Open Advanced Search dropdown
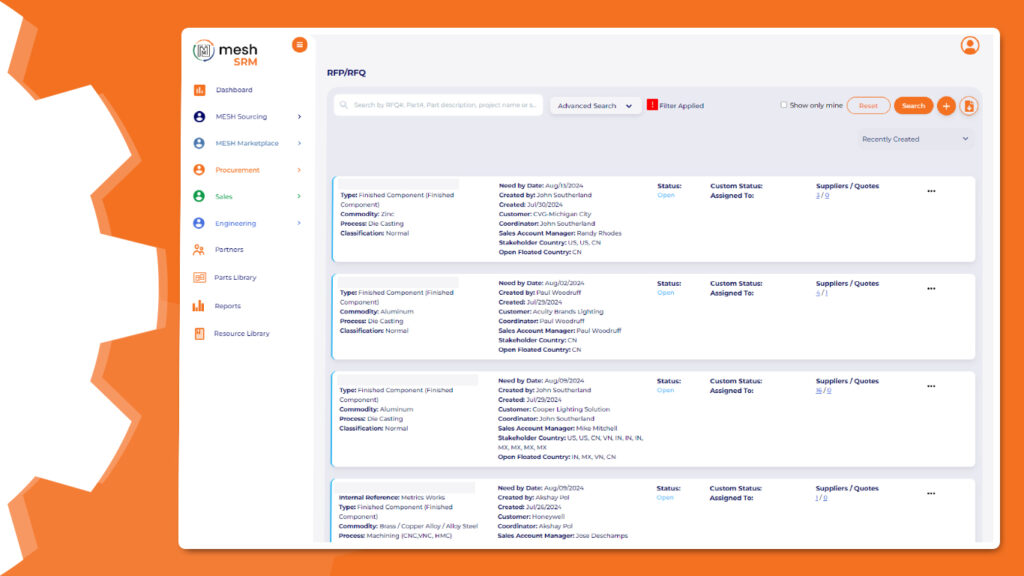This screenshot has width=1024, height=576. click(595, 106)
